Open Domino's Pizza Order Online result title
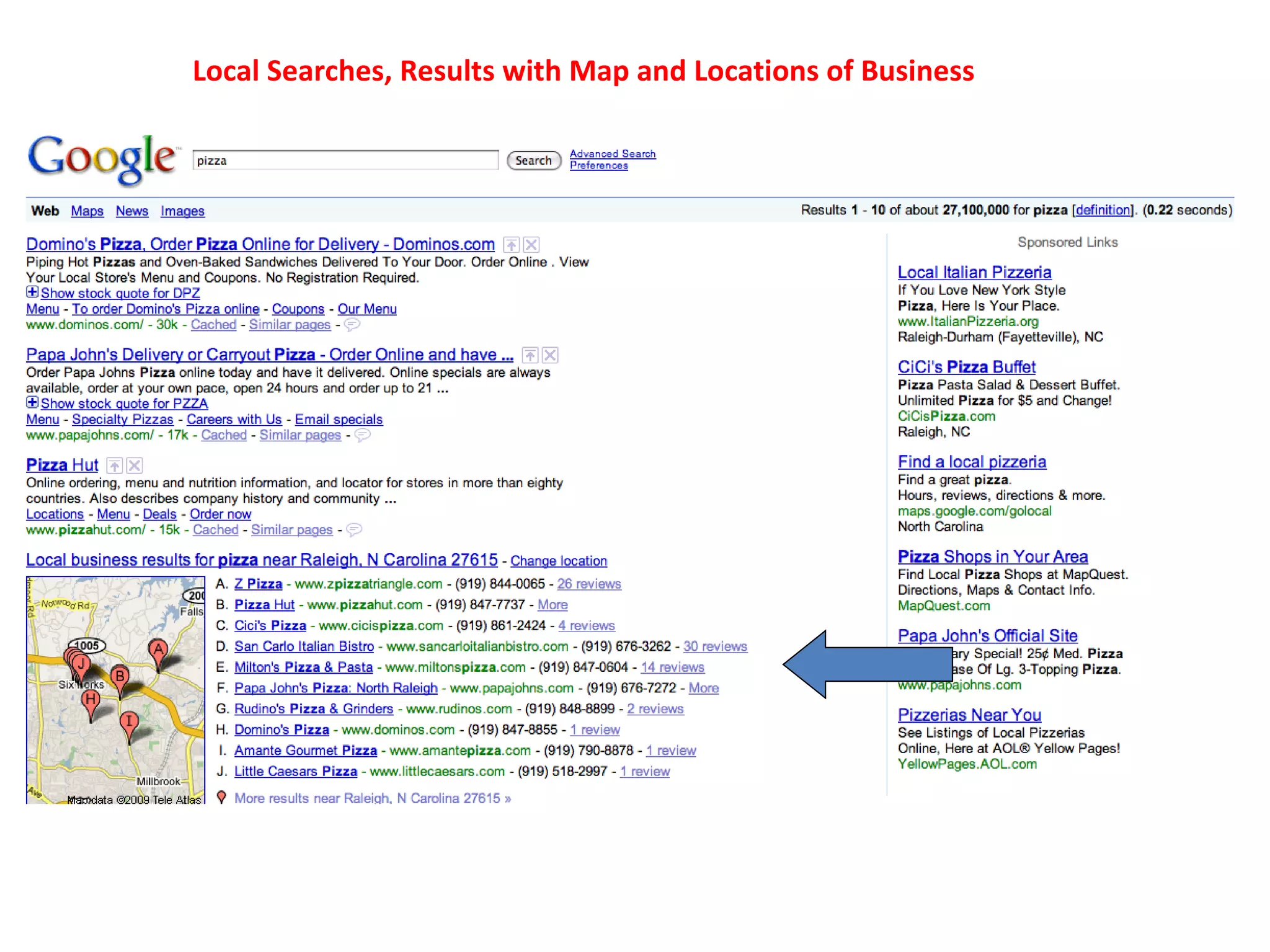Screen dimensions: 1270x952 point(260,244)
